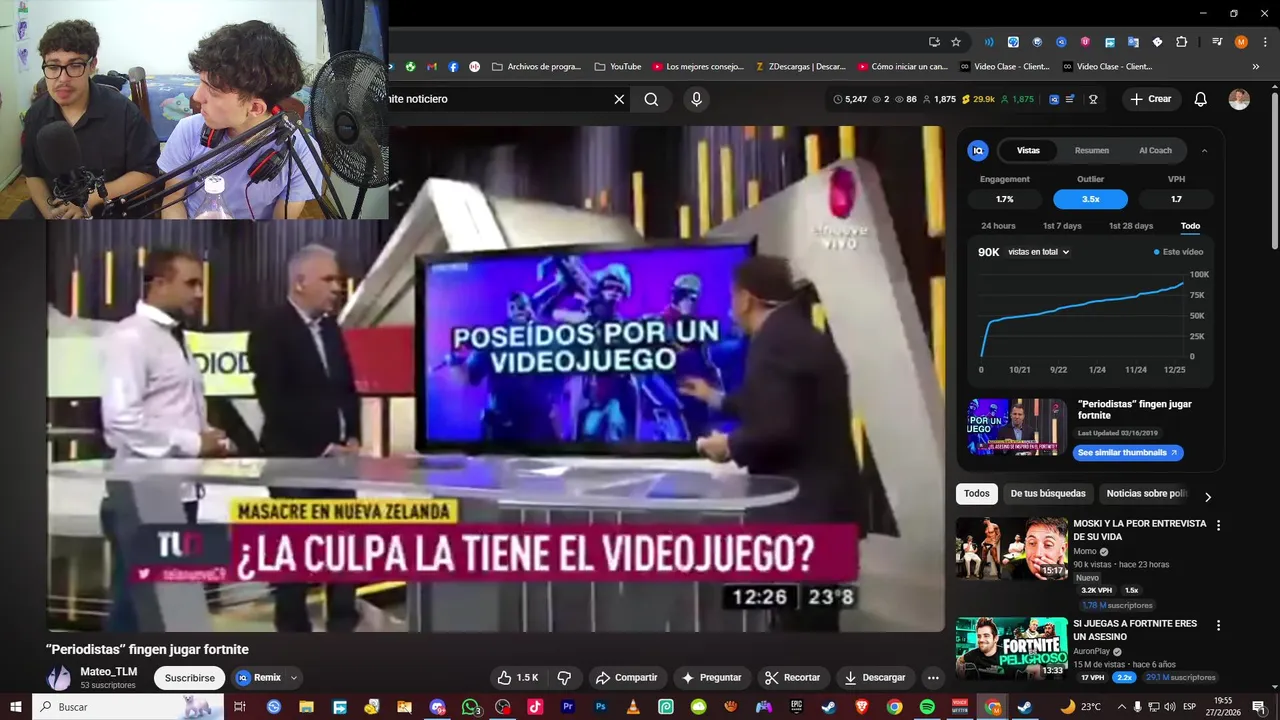The image size is (1280, 720).
Task: Dislike the video with thumbs down
Action: pyautogui.click(x=564, y=677)
